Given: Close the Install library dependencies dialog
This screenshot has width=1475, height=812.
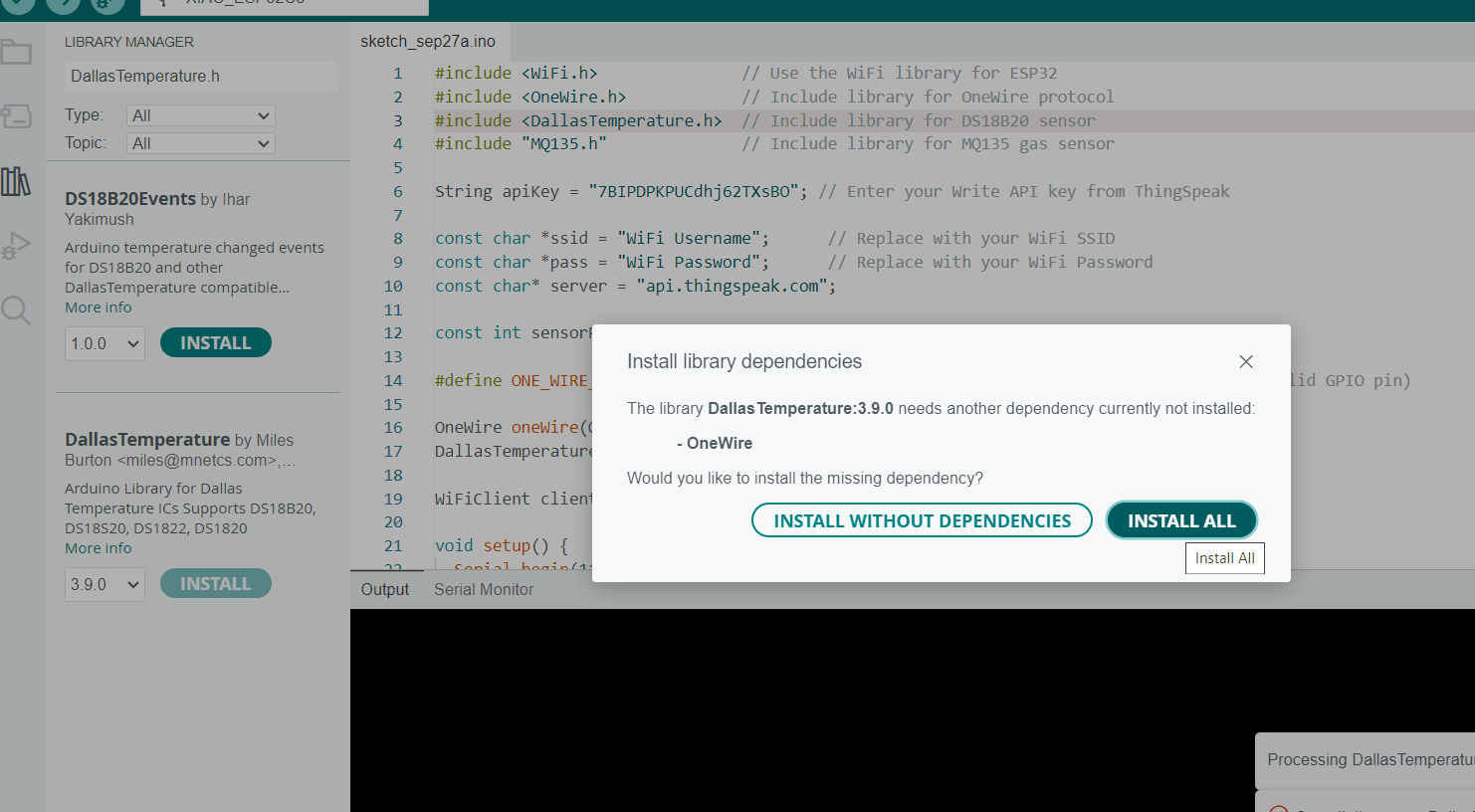Looking at the screenshot, I should 1246,362.
